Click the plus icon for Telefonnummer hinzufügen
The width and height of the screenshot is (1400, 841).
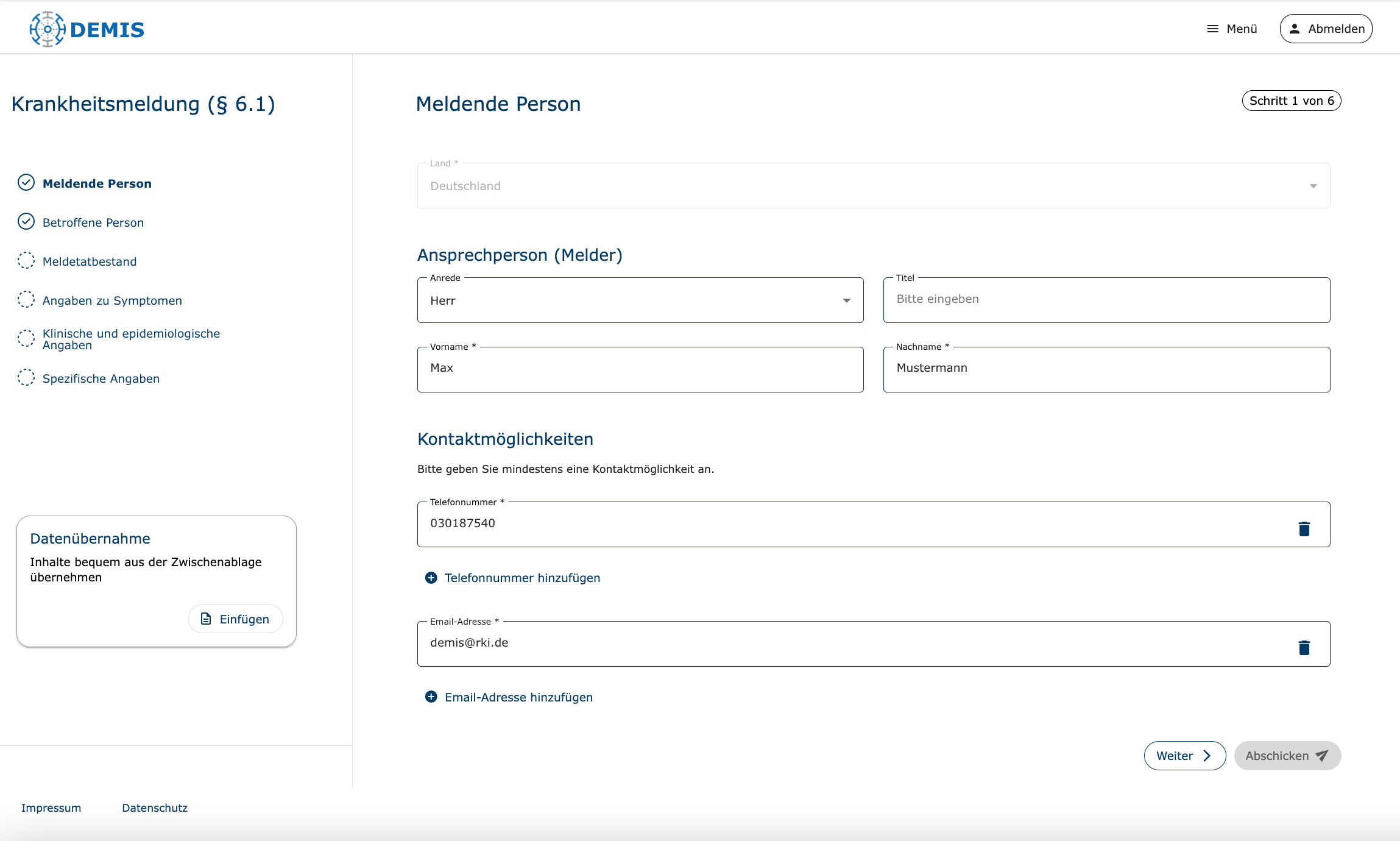point(431,578)
